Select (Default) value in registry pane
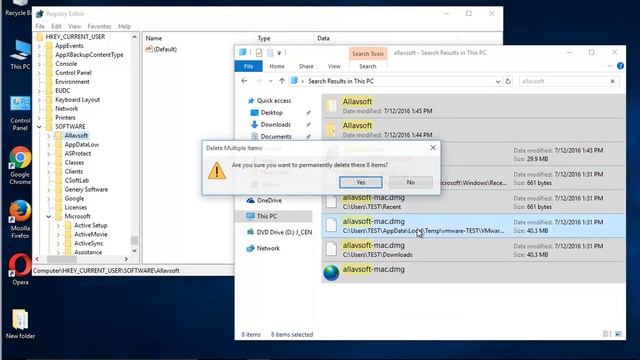This screenshot has height=360, width=640. tap(161, 49)
